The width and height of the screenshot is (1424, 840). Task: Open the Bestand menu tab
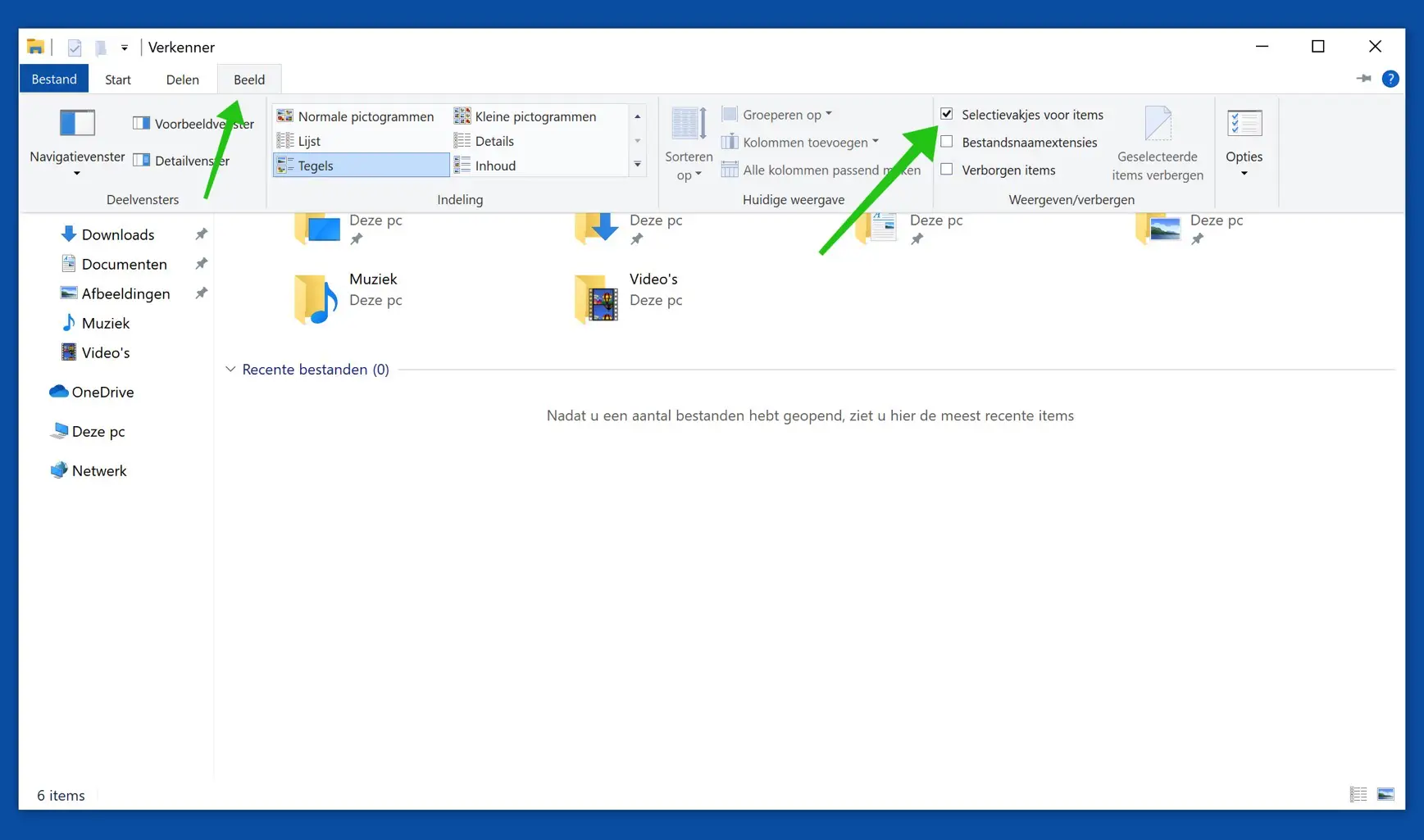(x=54, y=79)
